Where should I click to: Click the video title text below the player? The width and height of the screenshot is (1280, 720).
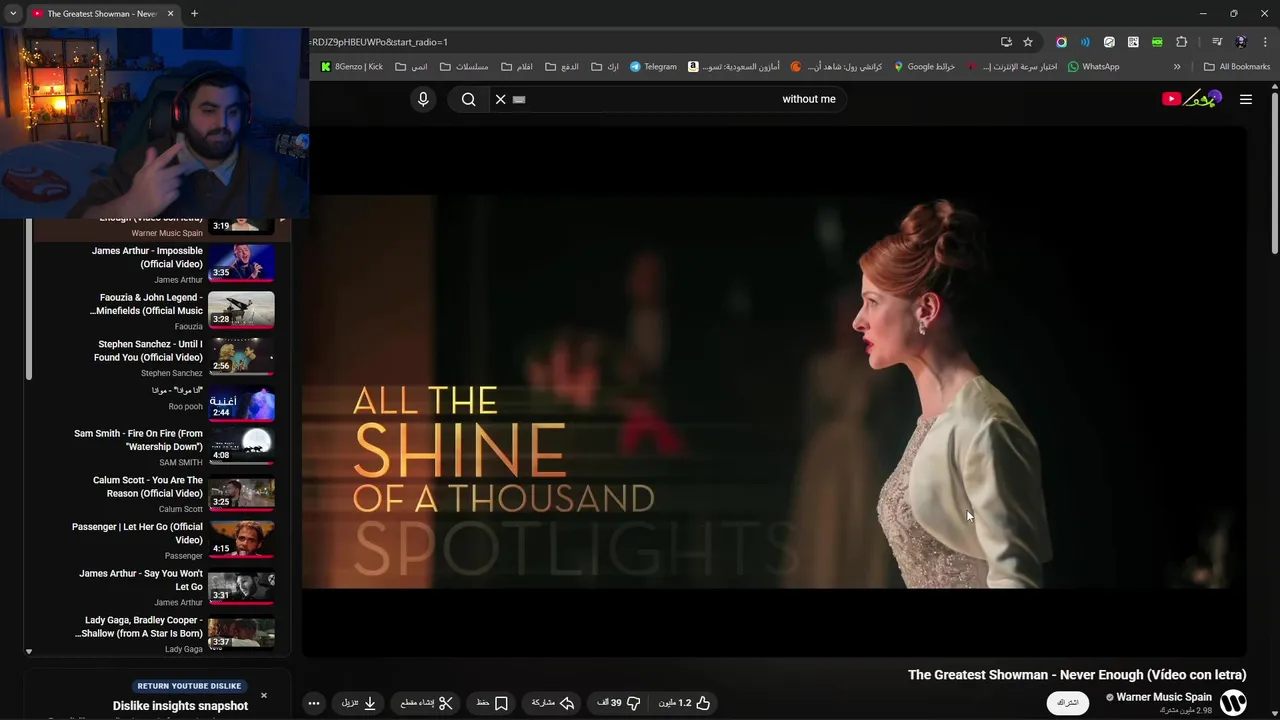[x=1077, y=675]
